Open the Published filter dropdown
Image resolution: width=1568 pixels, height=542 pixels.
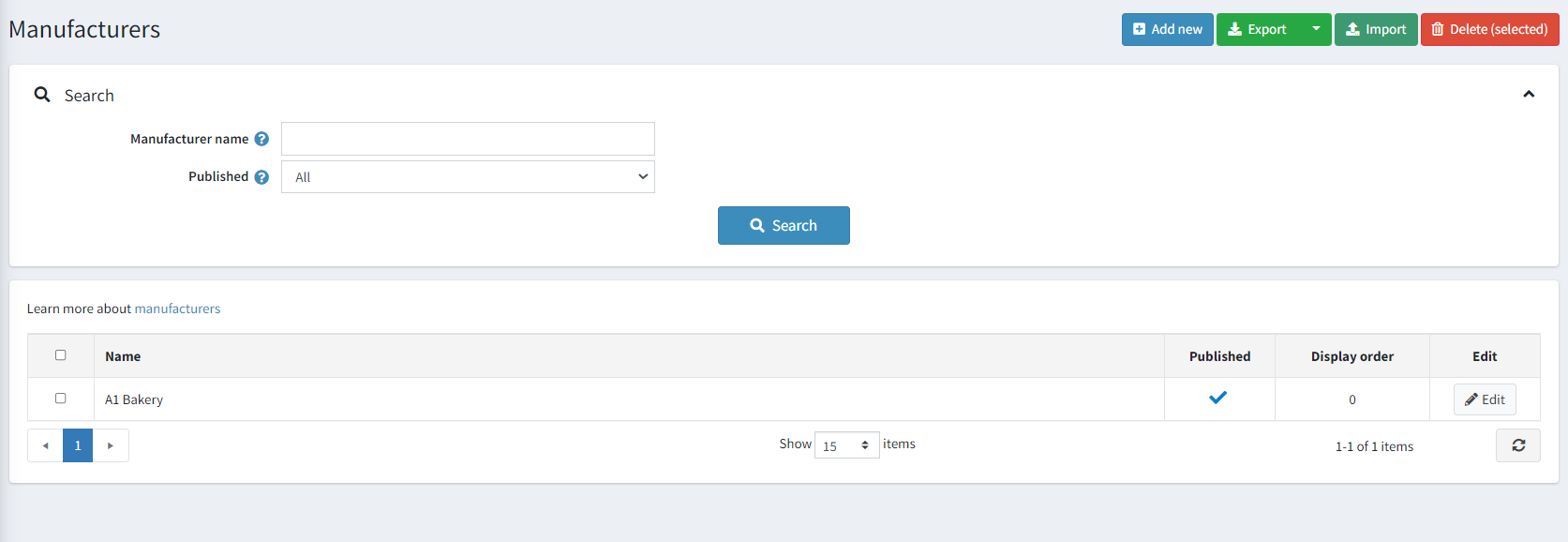[x=468, y=176]
